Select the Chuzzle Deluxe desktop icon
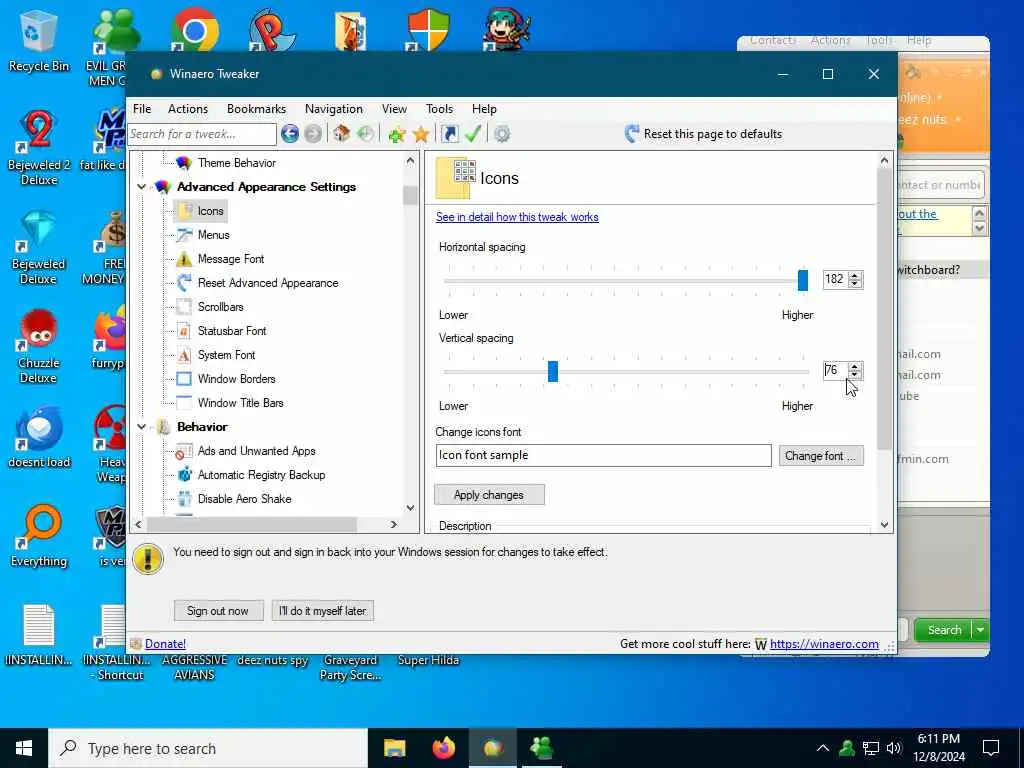The height and width of the screenshot is (768, 1024). [x=39, y=347]
